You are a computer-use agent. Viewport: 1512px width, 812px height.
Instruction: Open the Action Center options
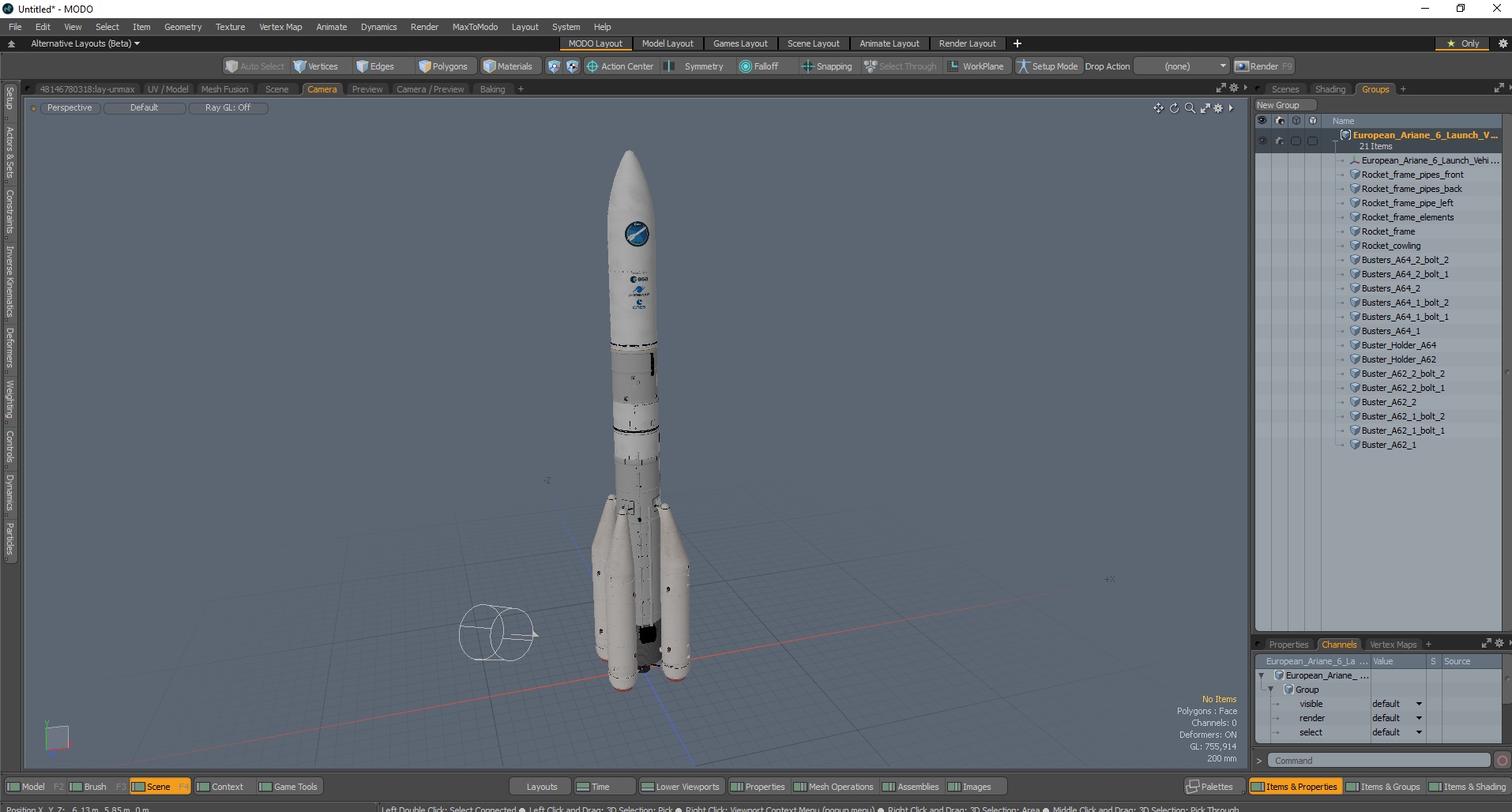click(620, 66)
